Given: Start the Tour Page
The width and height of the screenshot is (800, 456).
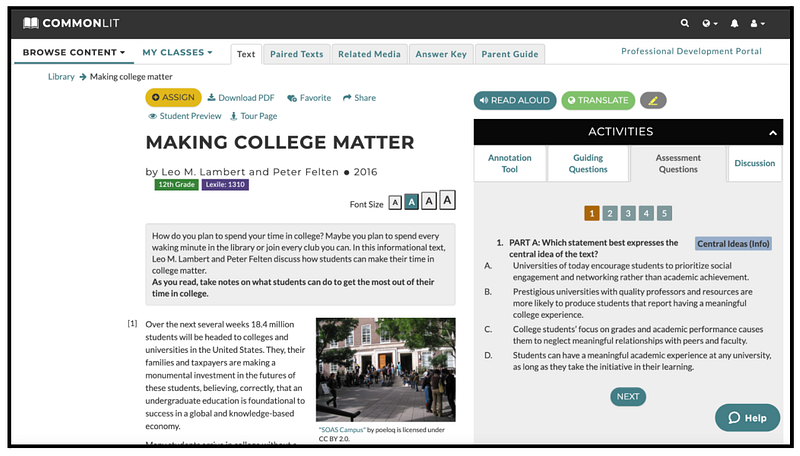Looking at the screenshot, I should pos(254,116).
